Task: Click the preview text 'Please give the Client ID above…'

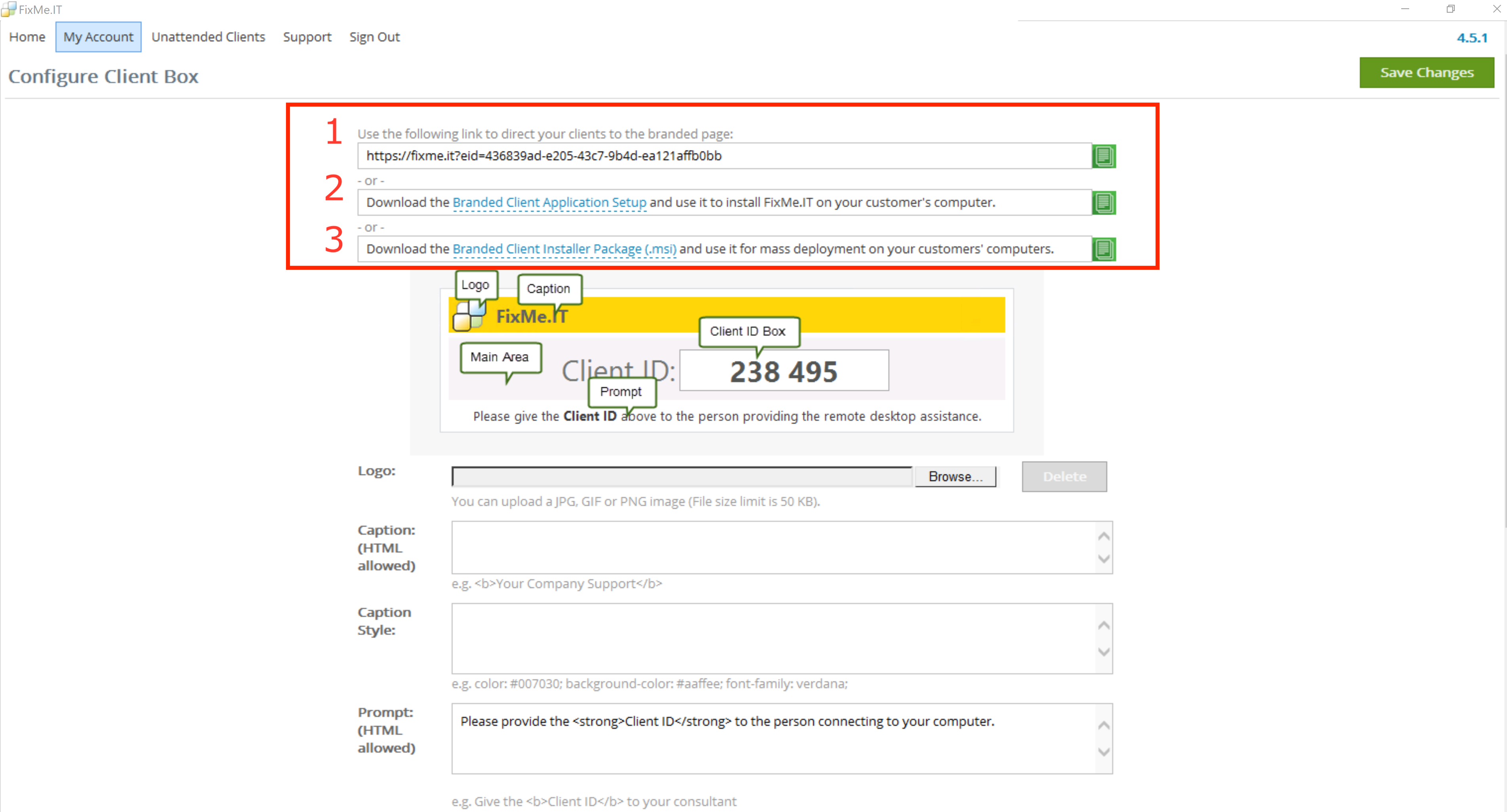Action: point(727,416)
